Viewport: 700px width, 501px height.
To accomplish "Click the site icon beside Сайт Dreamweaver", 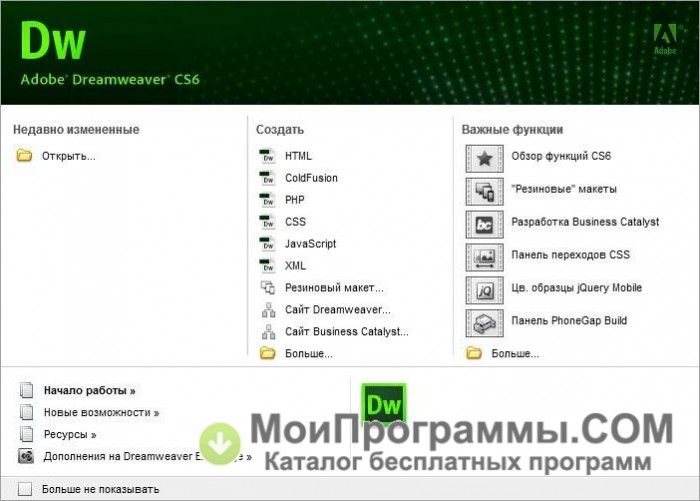I will click(268, 309).
